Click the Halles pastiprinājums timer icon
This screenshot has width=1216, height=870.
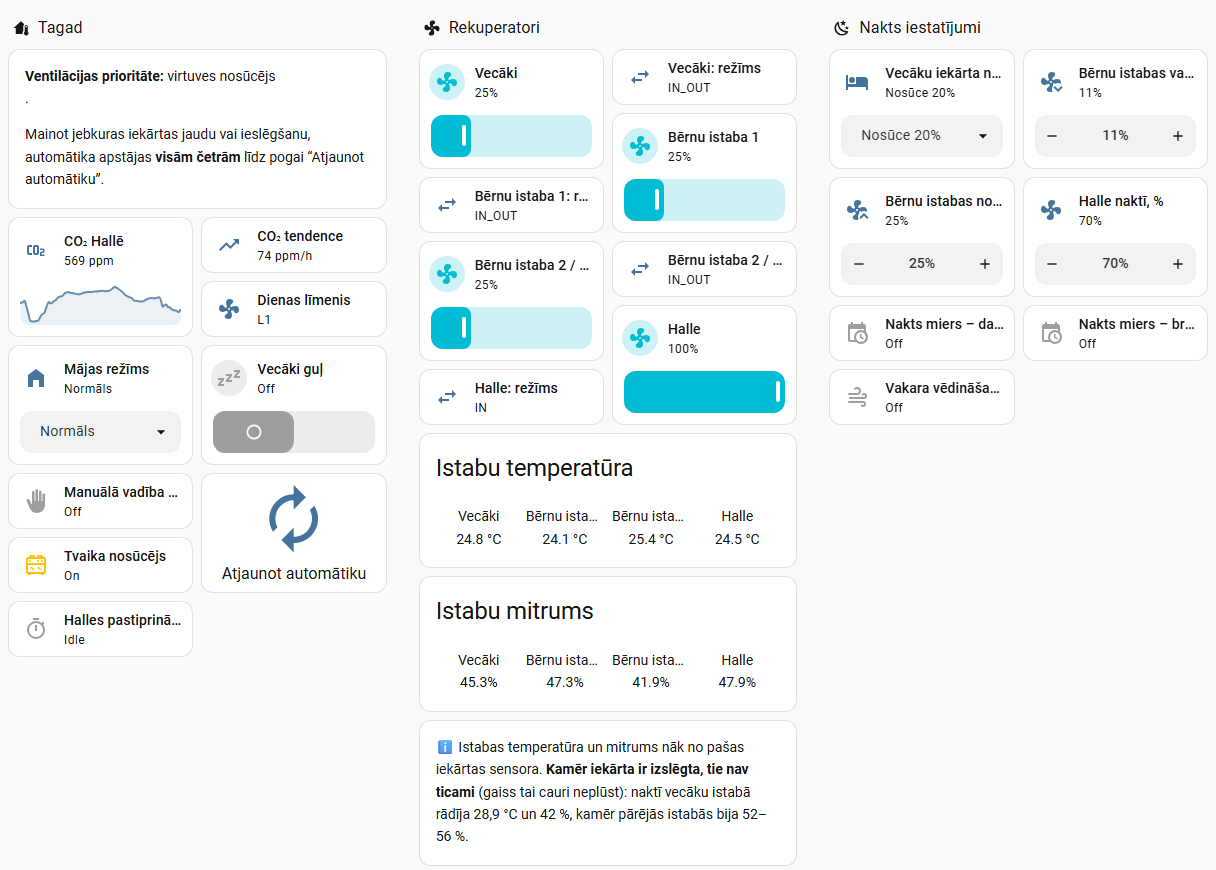click(x=36, y=629)
